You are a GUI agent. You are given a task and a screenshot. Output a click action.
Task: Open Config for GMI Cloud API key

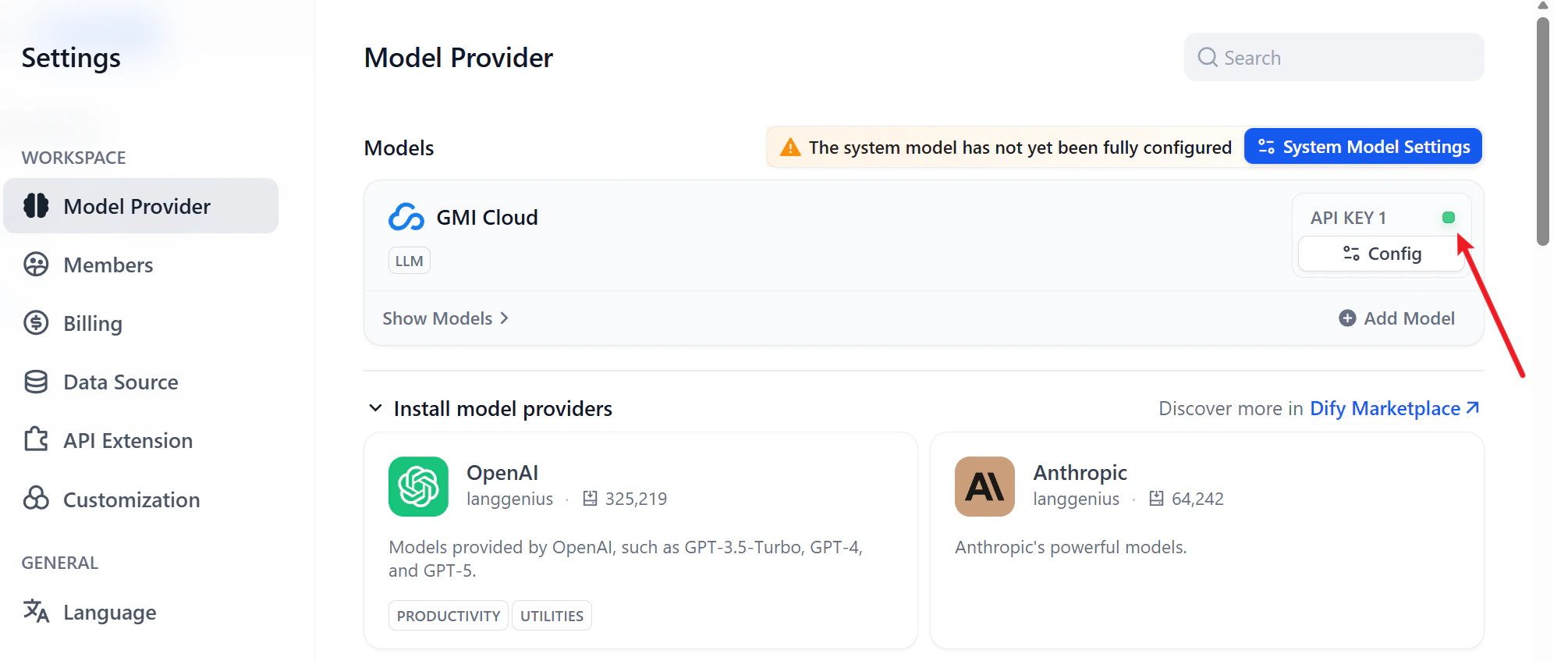coord(1382,254)
